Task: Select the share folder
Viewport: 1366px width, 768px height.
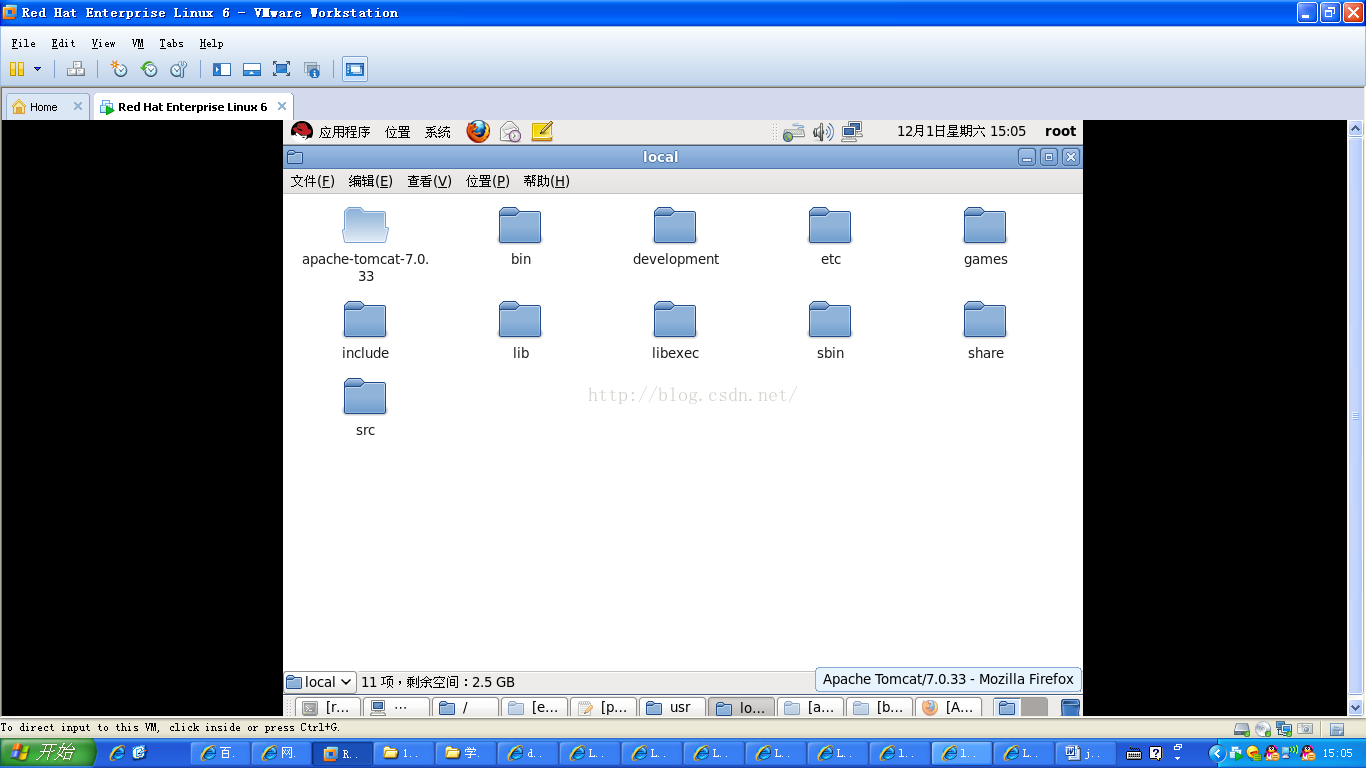Action: click(985, 331)
